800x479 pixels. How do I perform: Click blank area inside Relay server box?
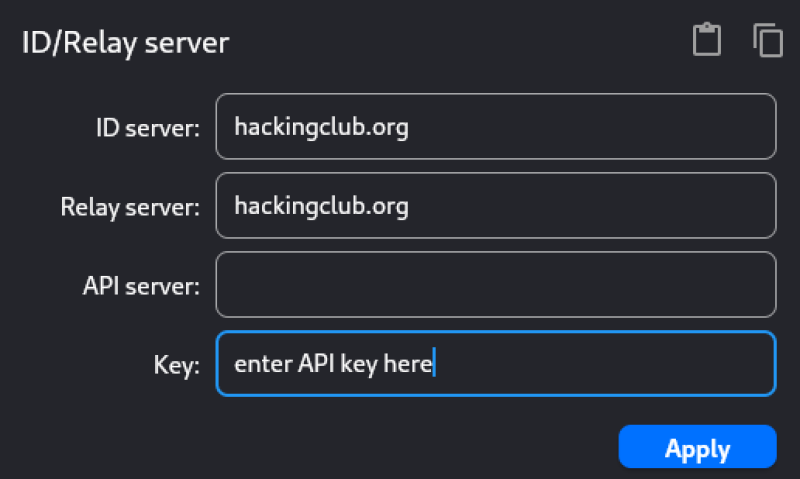point(592,206)
